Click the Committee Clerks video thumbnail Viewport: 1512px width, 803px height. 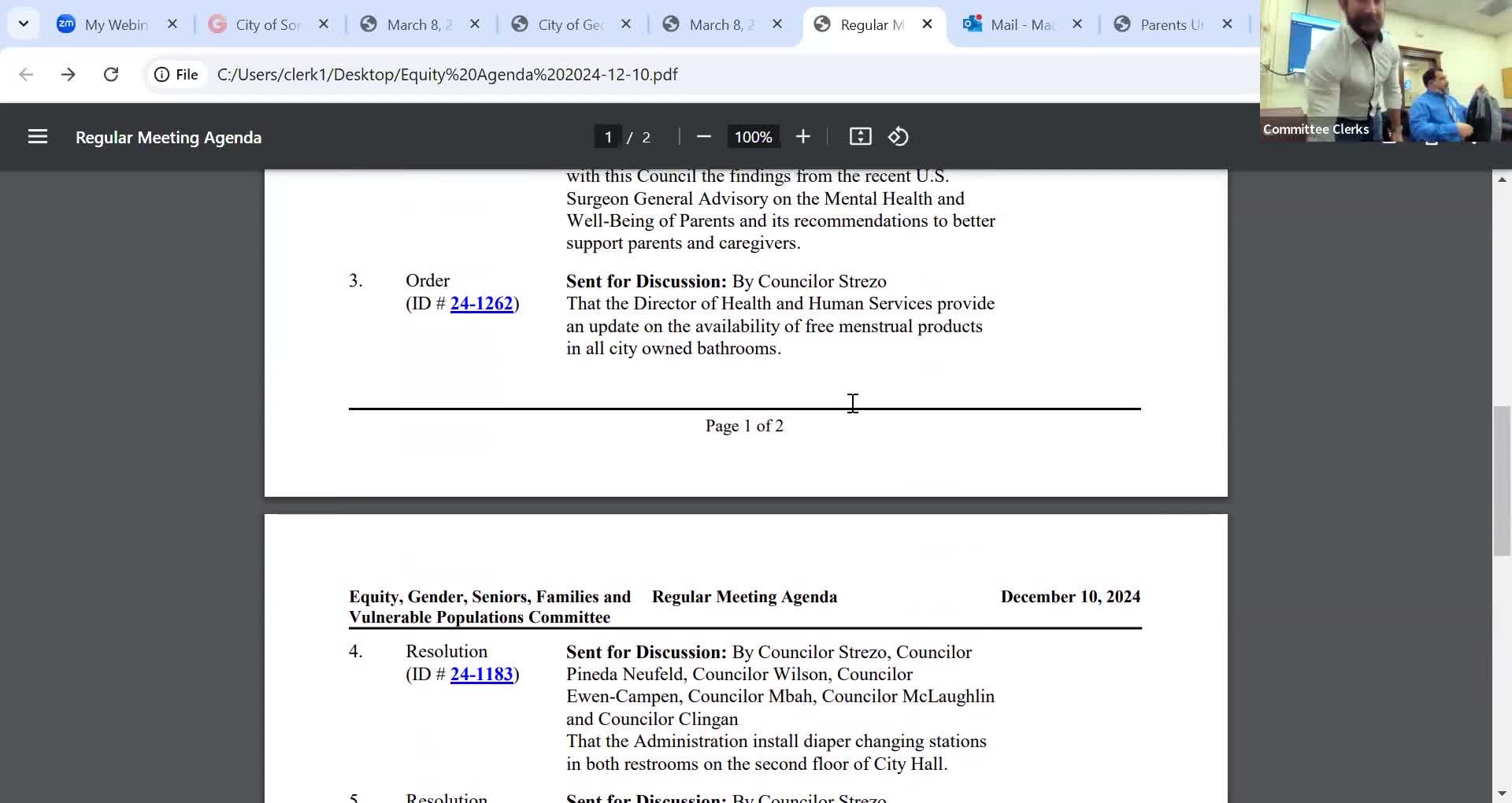coord(1386,71)
